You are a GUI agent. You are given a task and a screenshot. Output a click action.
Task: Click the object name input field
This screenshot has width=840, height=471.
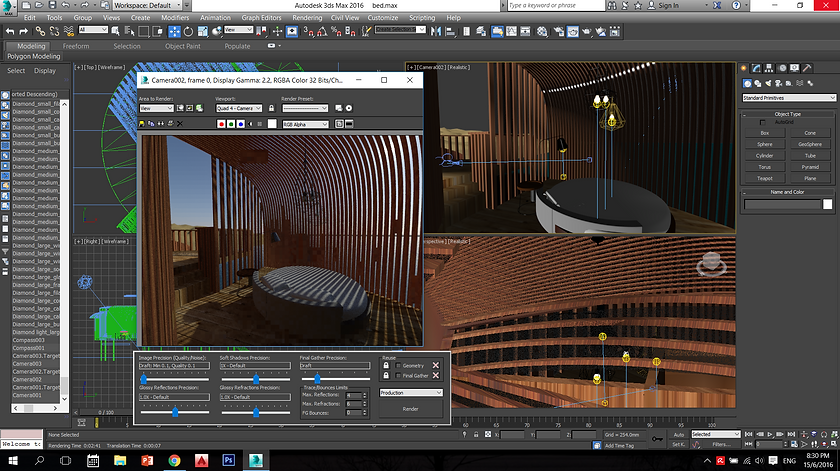[782, 204]
